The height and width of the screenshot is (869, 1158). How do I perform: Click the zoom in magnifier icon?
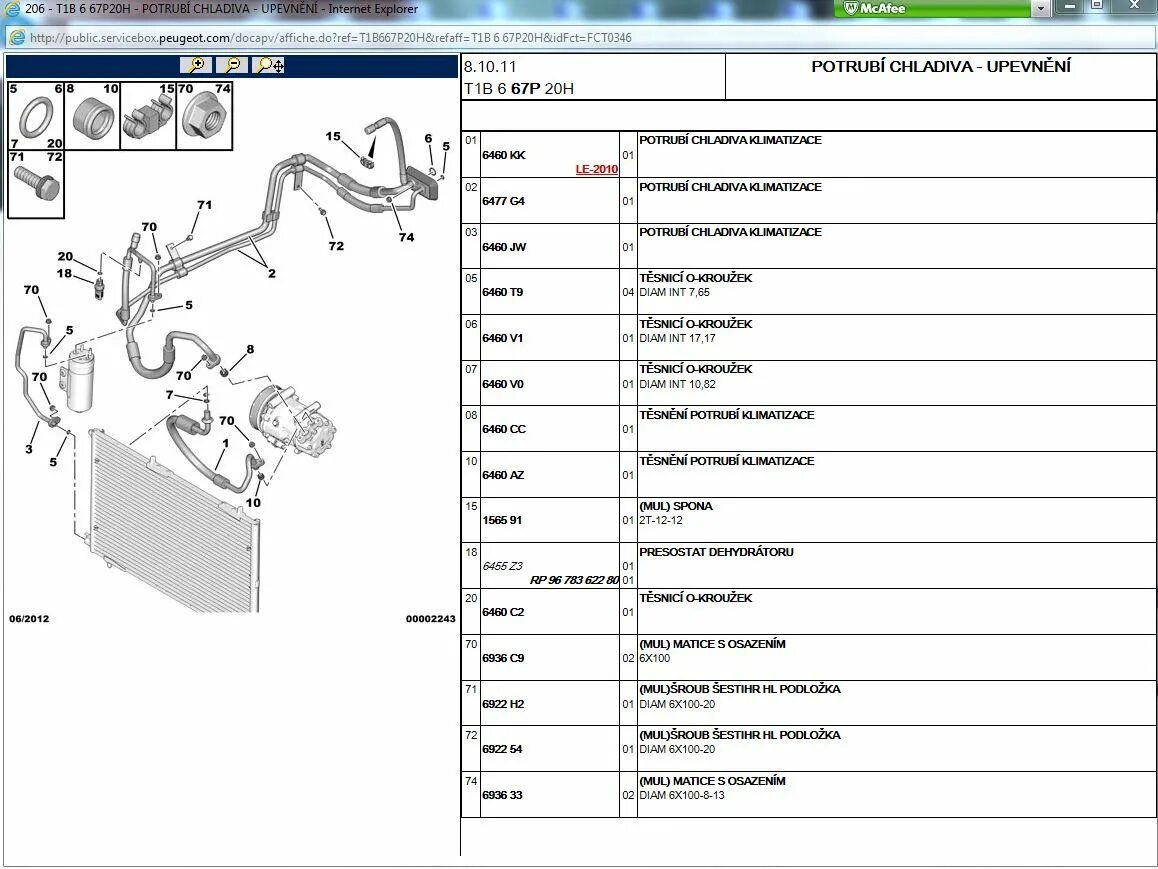196,65
